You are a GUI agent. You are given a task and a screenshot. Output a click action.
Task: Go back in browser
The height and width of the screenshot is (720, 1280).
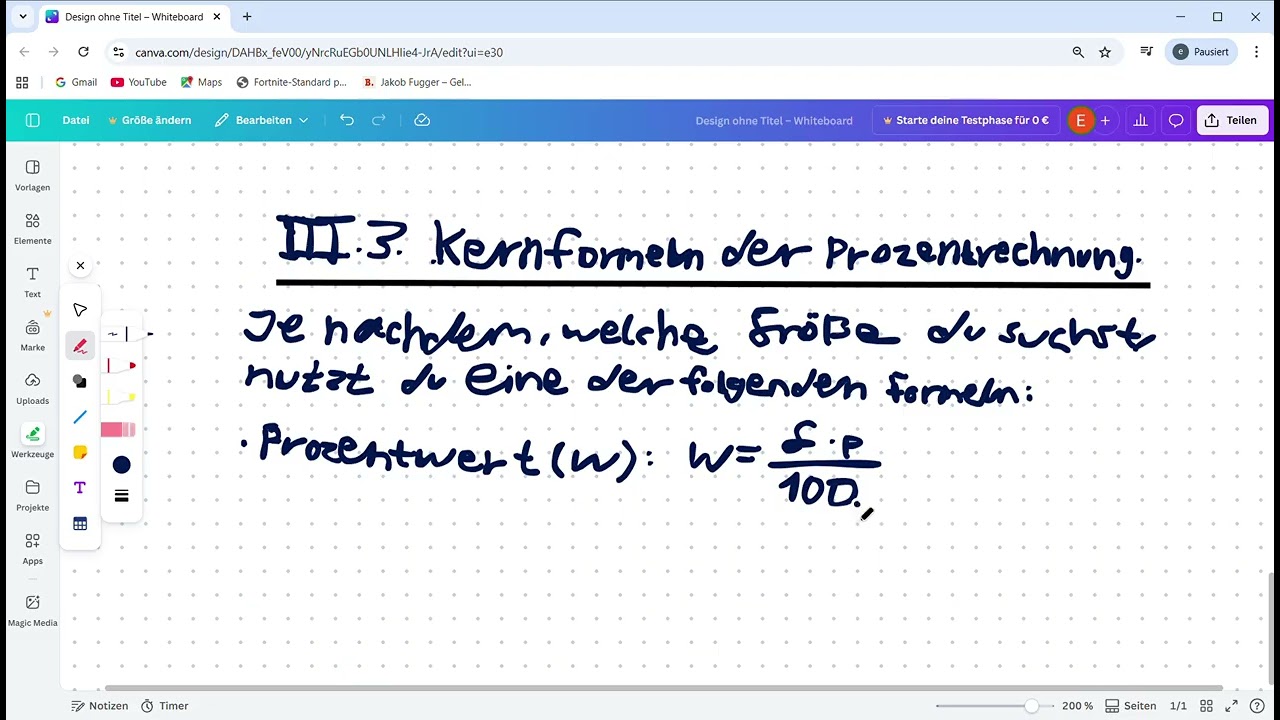pos(24,52)
